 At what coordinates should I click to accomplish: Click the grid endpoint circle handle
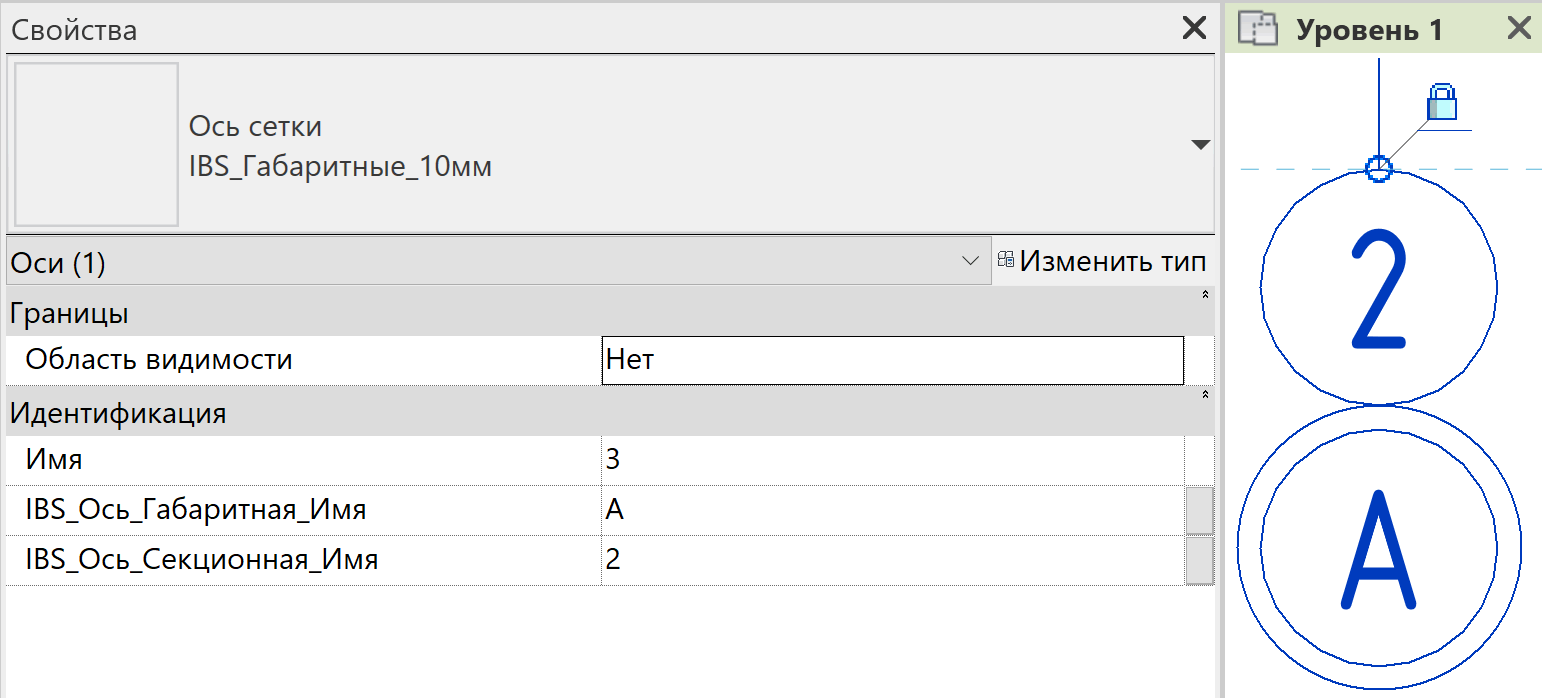(1379, 169)
